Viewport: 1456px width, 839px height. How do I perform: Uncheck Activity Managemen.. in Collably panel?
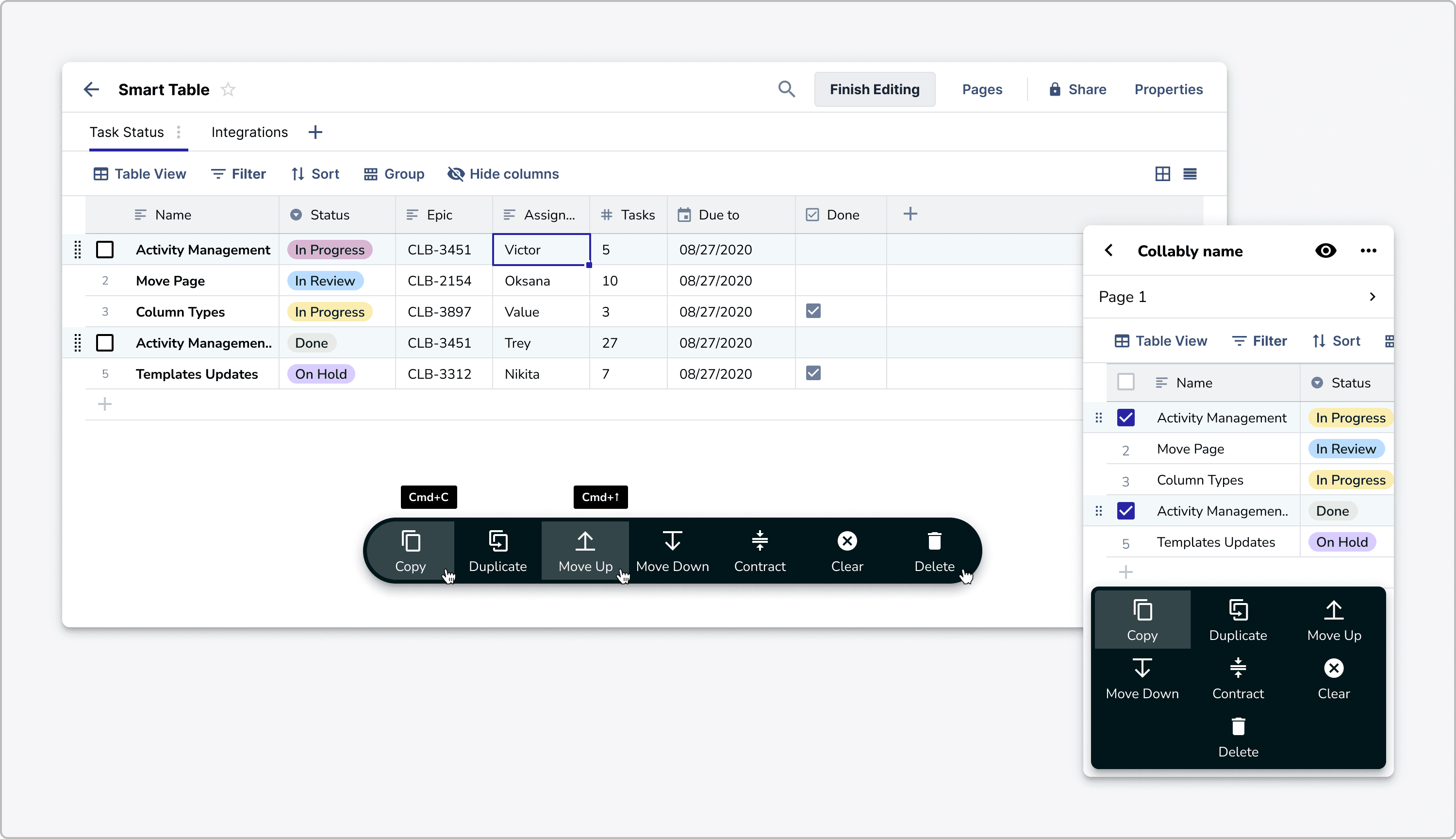pos(1125,511)
